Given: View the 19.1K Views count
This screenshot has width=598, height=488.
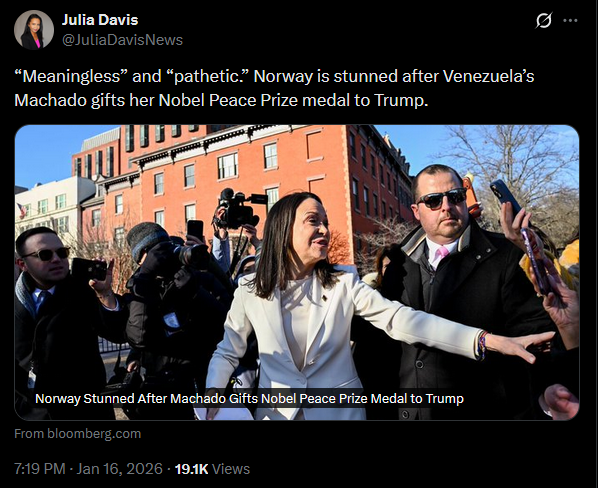Looking at the screenshot, I should (x=212, y=469).
